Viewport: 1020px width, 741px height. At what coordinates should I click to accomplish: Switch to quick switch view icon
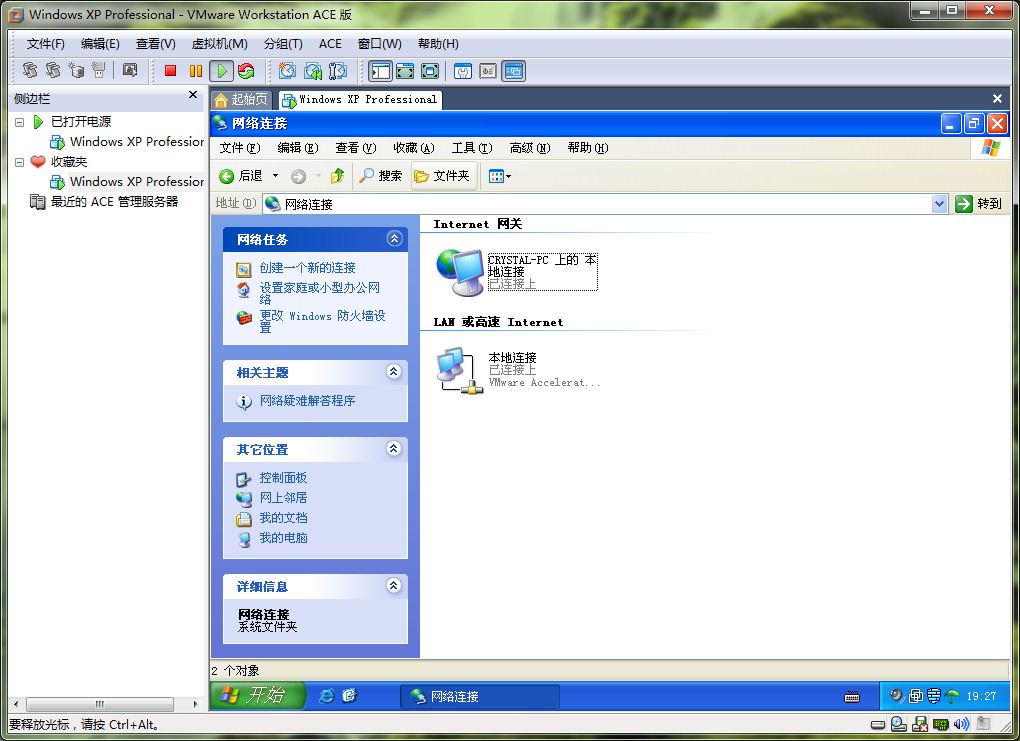(x=405, y=71)
